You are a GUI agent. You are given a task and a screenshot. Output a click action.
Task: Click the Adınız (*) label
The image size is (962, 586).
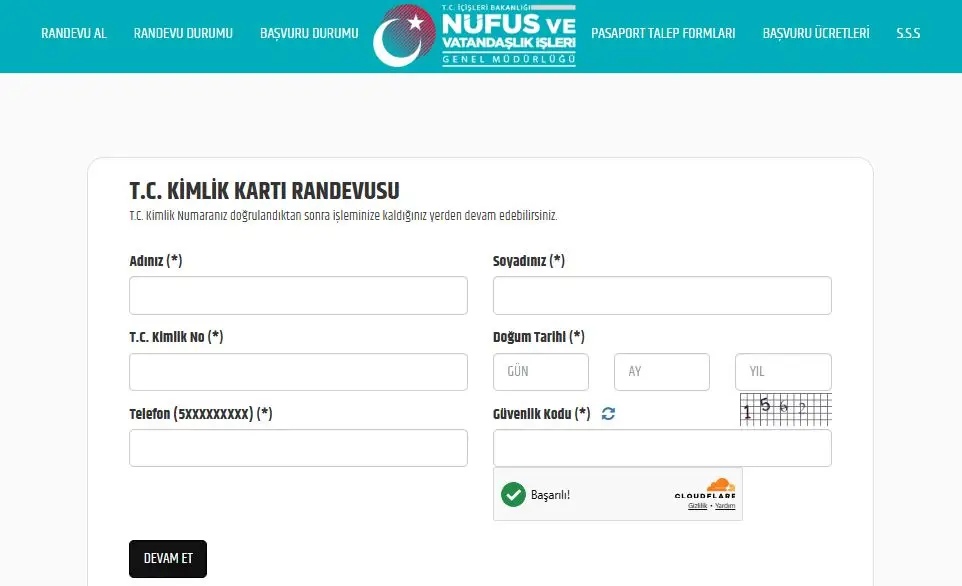coord(156,261)
